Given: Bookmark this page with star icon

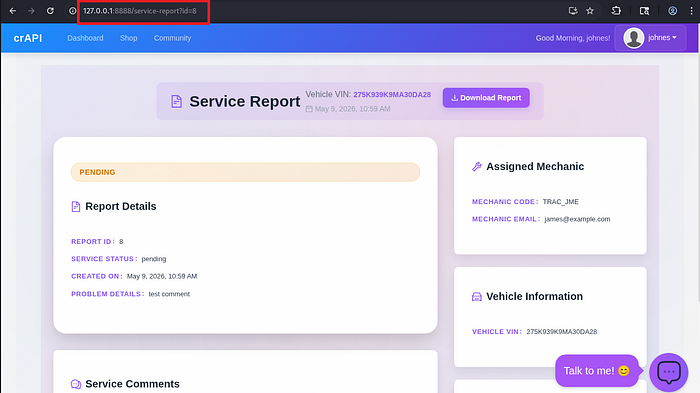Looking at the screenshot, I should pos(590,11).
